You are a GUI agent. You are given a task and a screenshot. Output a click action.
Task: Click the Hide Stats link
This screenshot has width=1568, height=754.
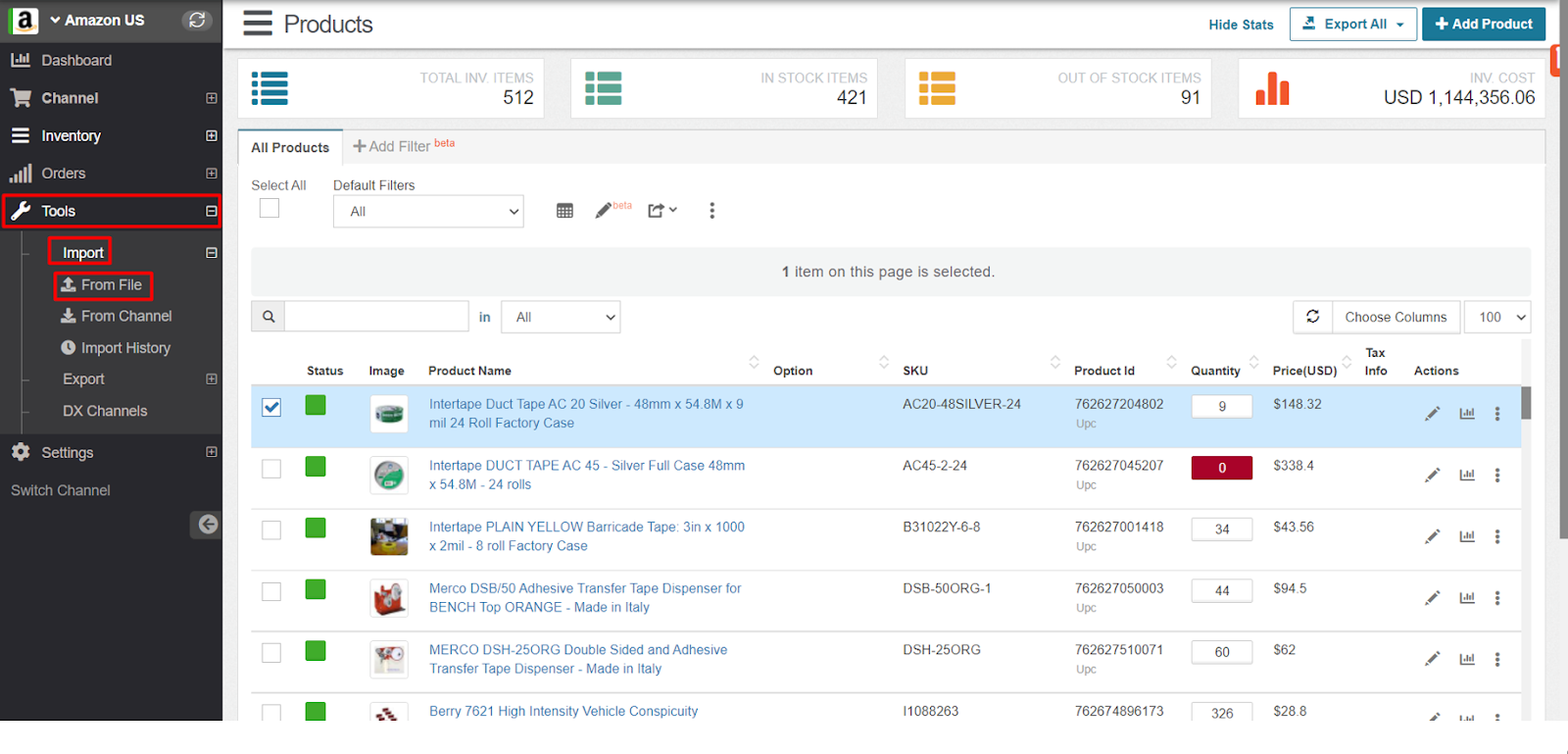click(1241, 25)
